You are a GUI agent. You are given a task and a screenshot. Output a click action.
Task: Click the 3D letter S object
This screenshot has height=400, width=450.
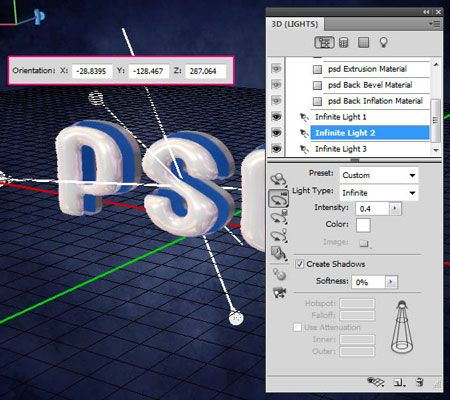[x=188, y=183]
